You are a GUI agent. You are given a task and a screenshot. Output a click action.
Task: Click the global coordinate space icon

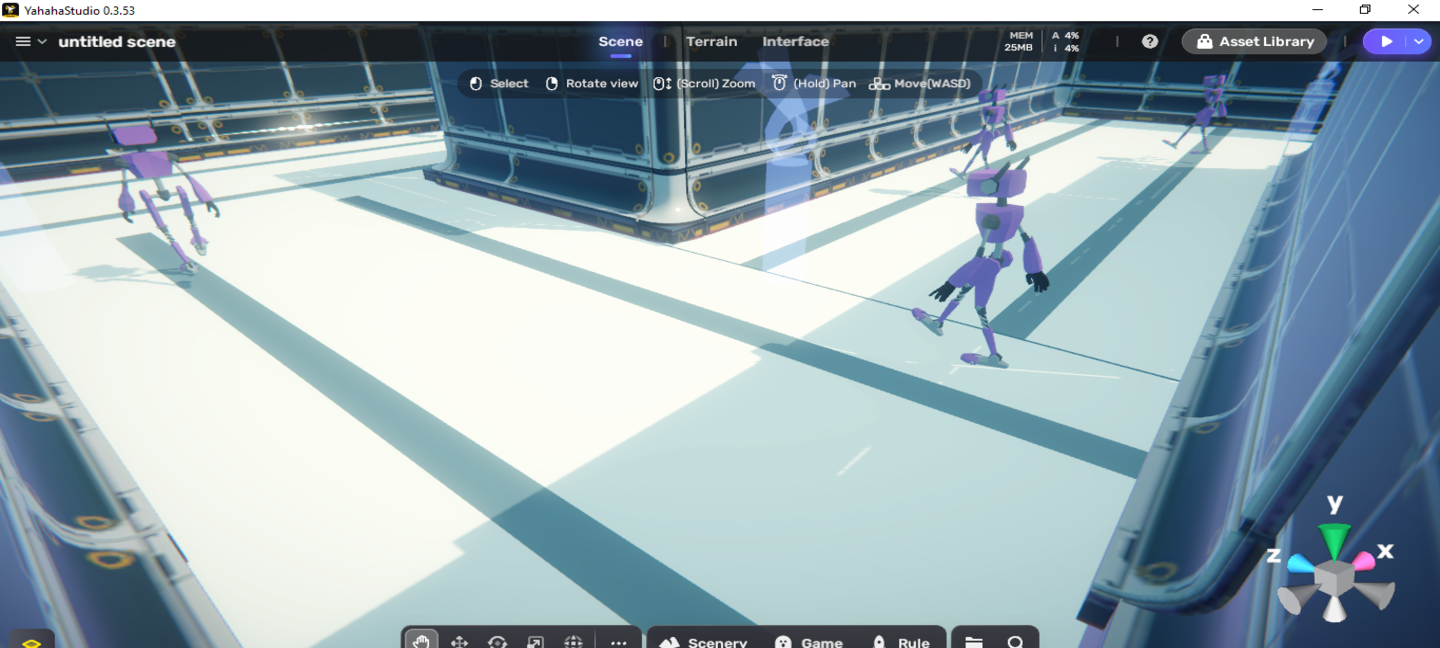[x=574, y=643]
